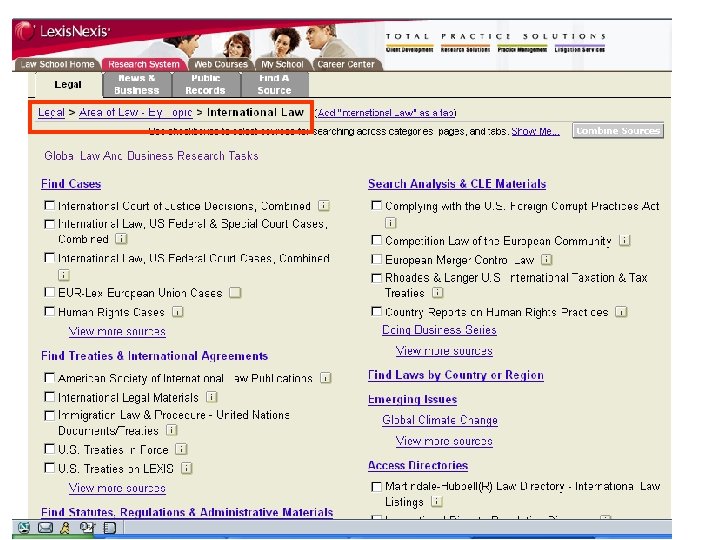
Task: Check U.S. Treaties on LEXIS box
Action: [x=49, y=467]
